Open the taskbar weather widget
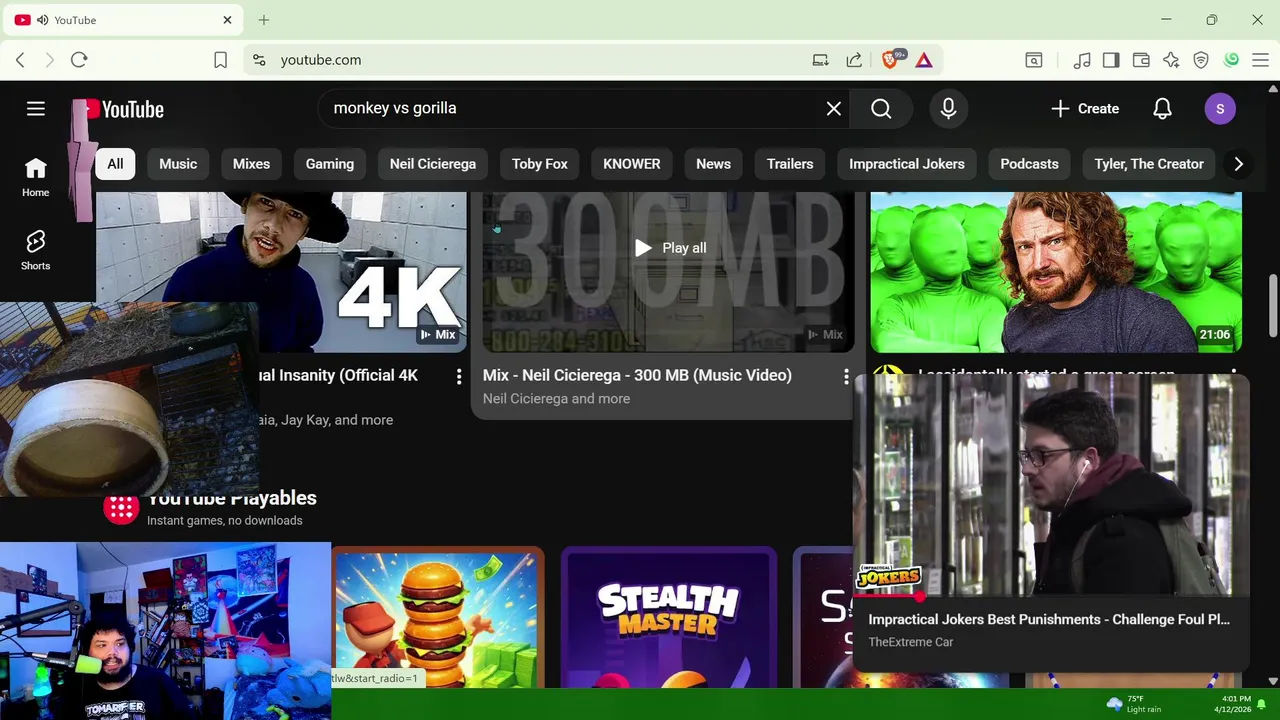Viewport: 1280px width, 720px height. 1134,704
